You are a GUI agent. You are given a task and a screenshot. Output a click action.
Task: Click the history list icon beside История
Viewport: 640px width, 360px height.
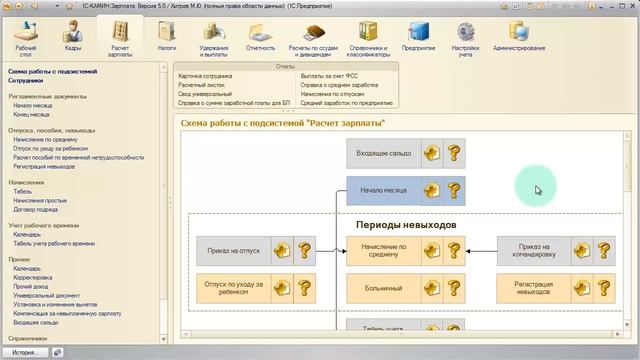[x=58, y=353]
